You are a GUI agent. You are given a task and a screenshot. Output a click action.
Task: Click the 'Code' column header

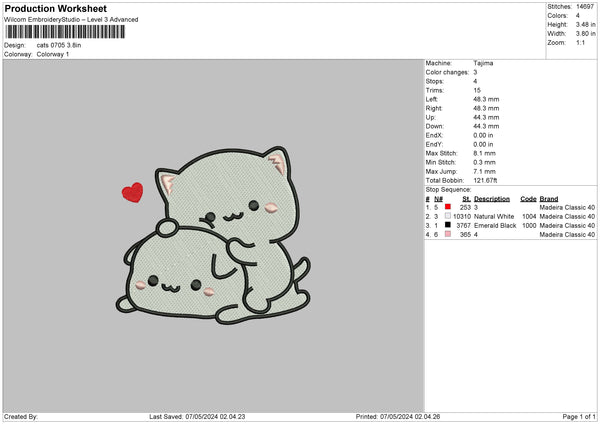click(528, 199)
